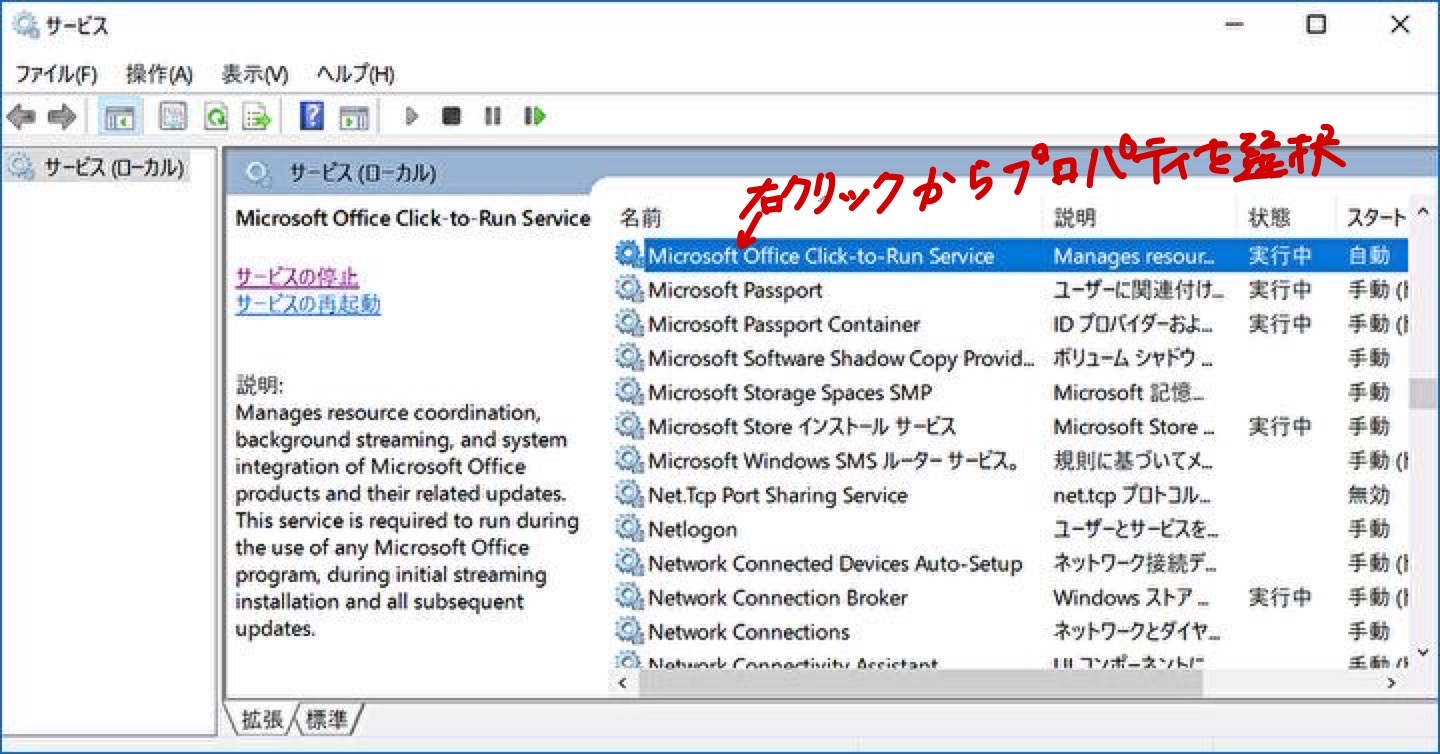Image resolution: width=1440 pixels, height=754 pixels.
Task: Click the vertical scrollbar up arrow
Action: [x=1422, y=214]
